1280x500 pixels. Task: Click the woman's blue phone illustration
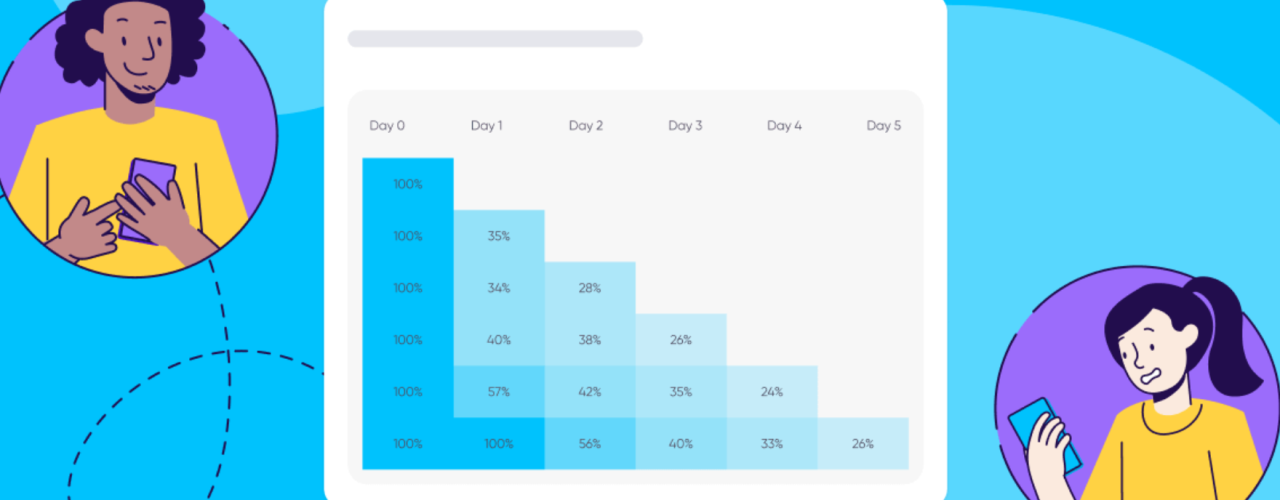(1043, 436)
